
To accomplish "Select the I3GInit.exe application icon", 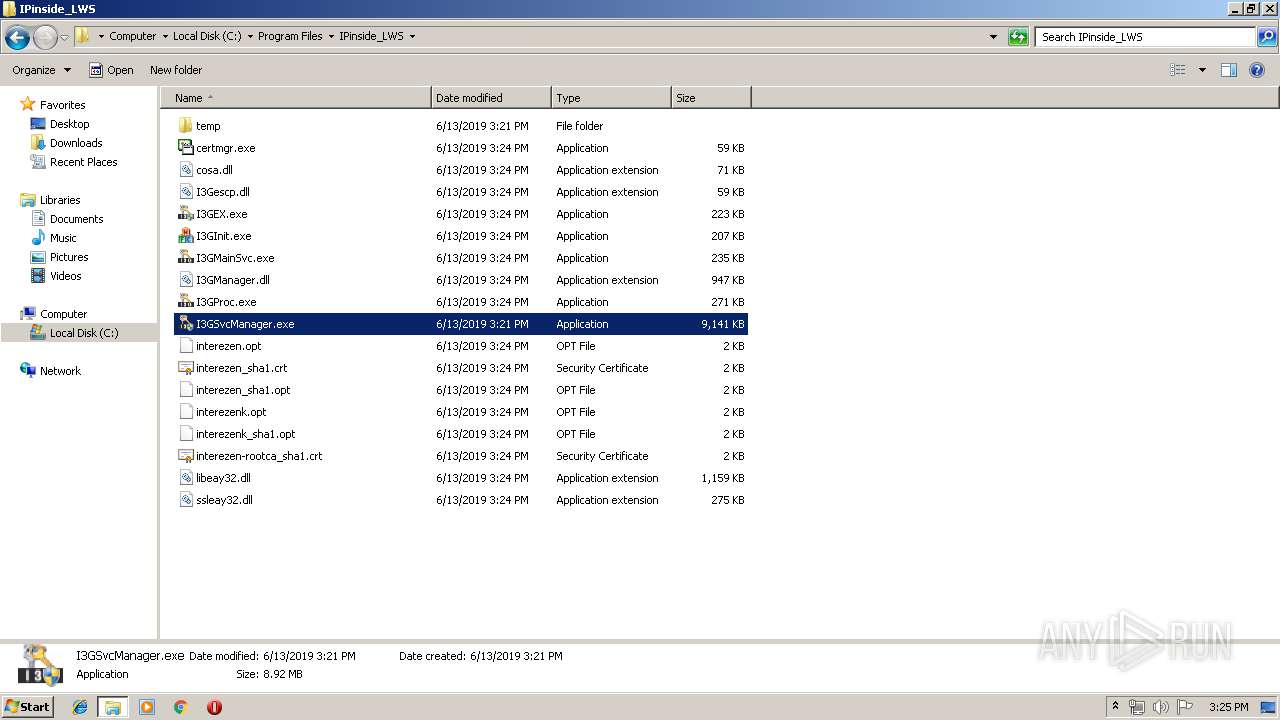I will tap(185, 236).
